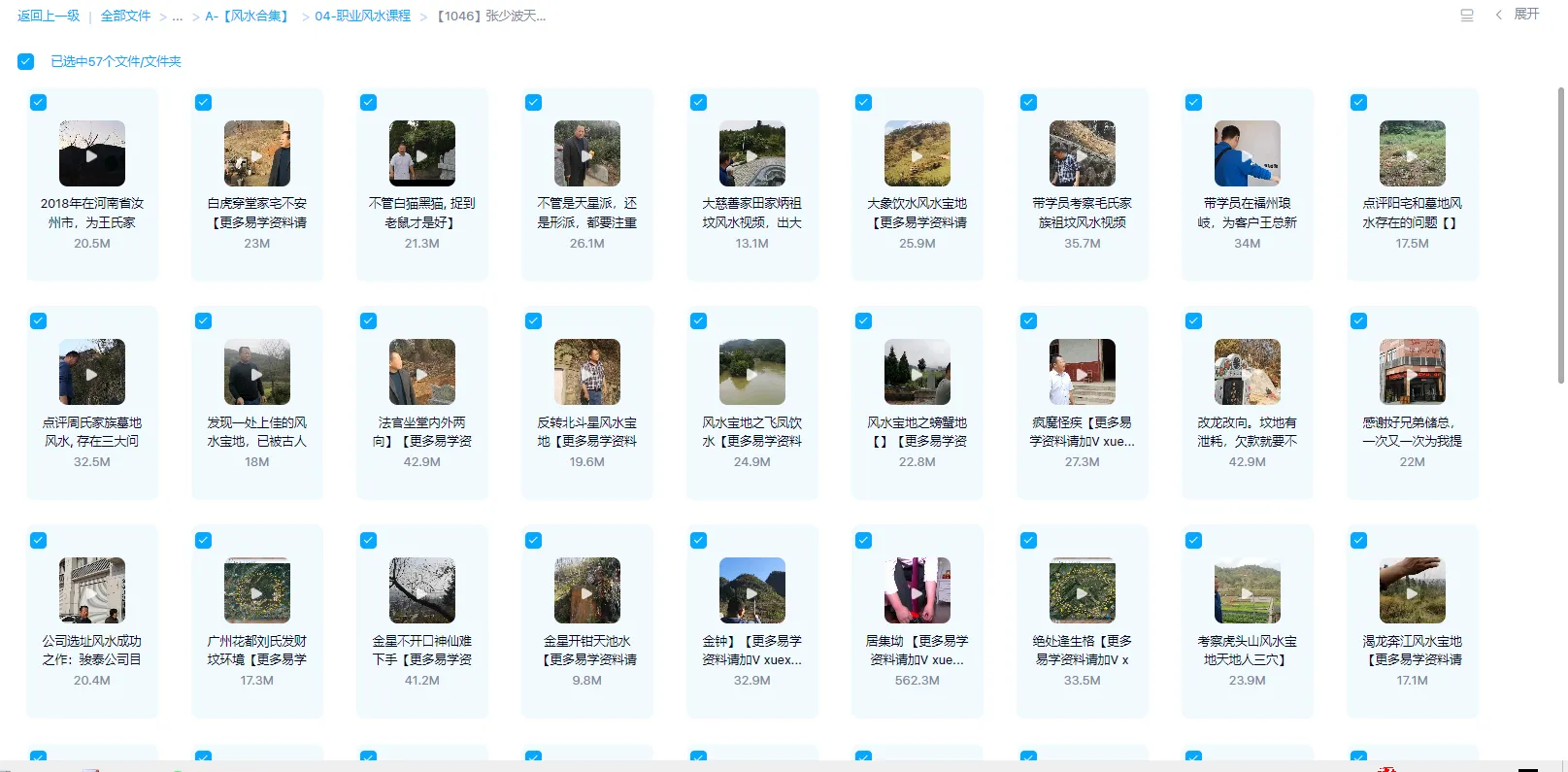Click file name 点评周氏家族墓地风水

click(x=92, y=431)
